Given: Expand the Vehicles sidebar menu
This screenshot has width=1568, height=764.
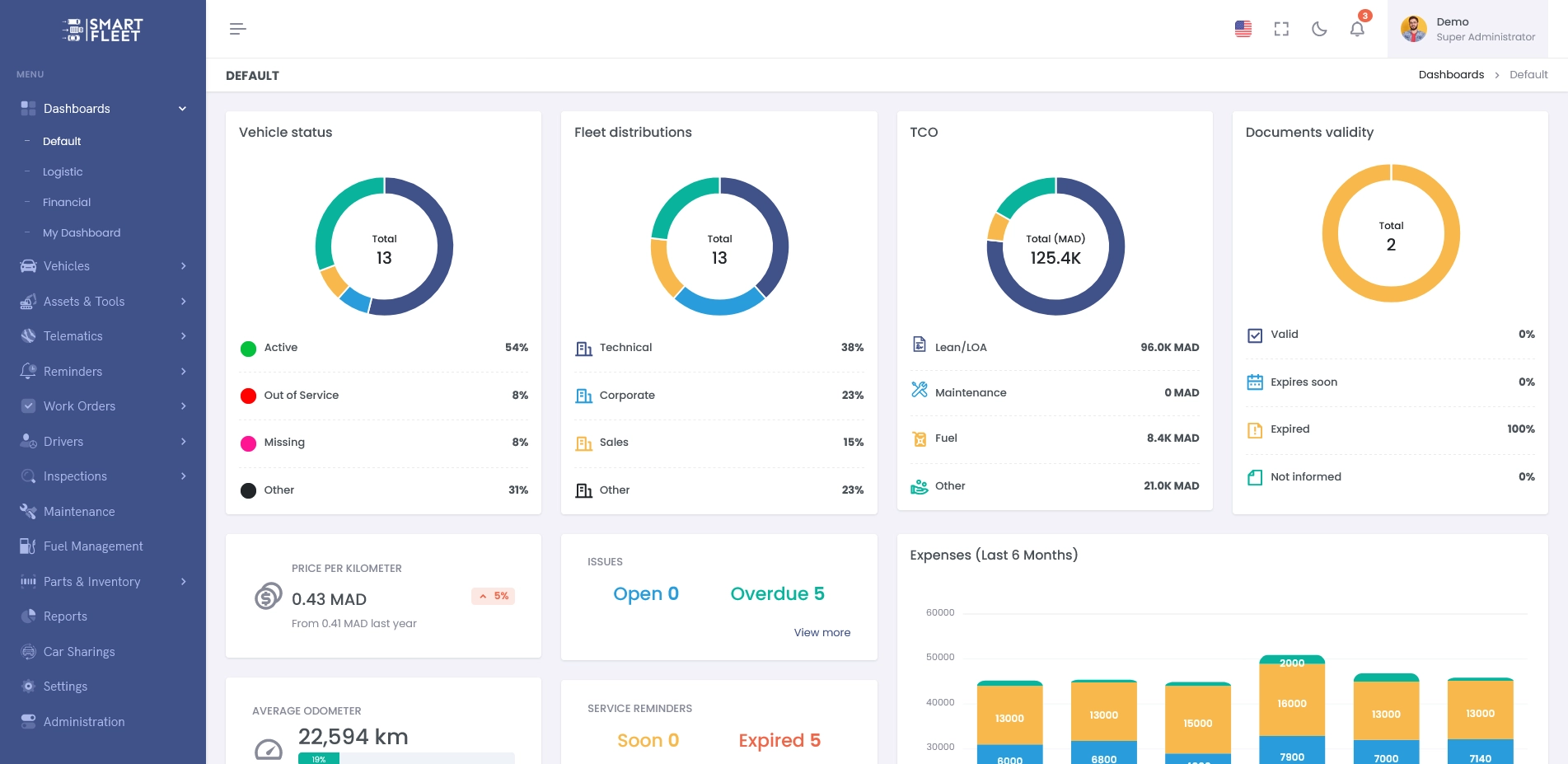Looking at the screenshot, I should pos(103,266).
